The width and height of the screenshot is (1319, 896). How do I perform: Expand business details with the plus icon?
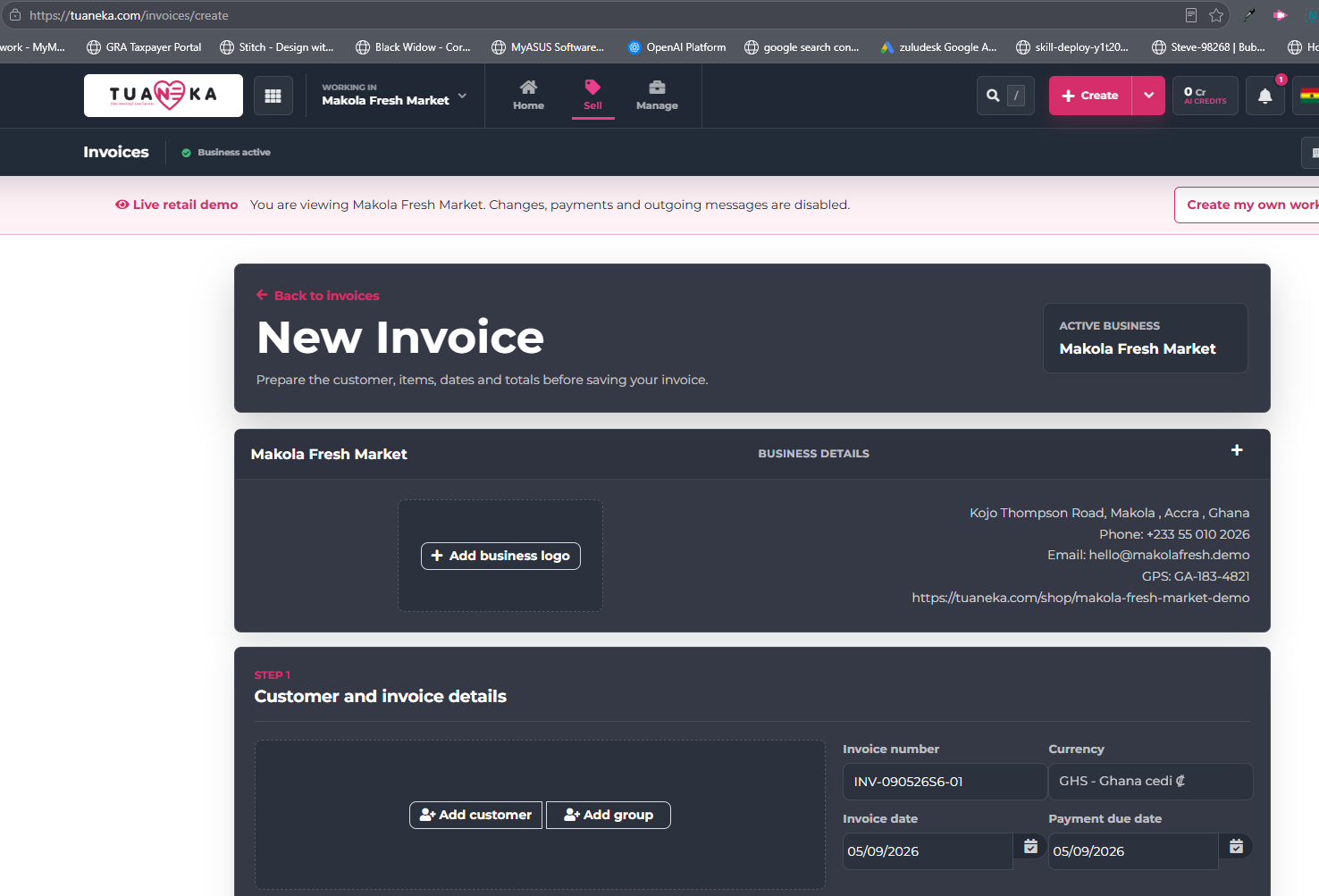pyautogui.click(x=1237, y=450)
